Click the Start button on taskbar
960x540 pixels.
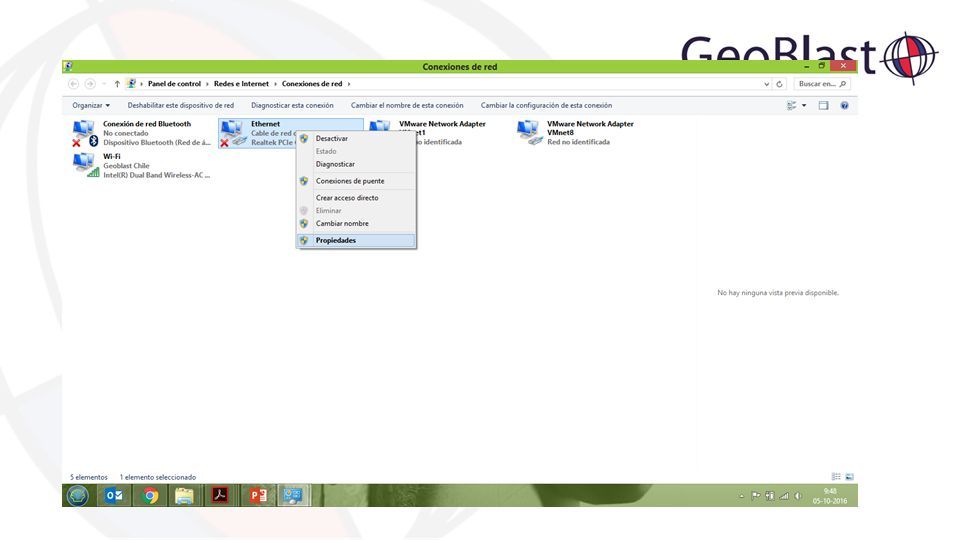(x=78, y=495)
